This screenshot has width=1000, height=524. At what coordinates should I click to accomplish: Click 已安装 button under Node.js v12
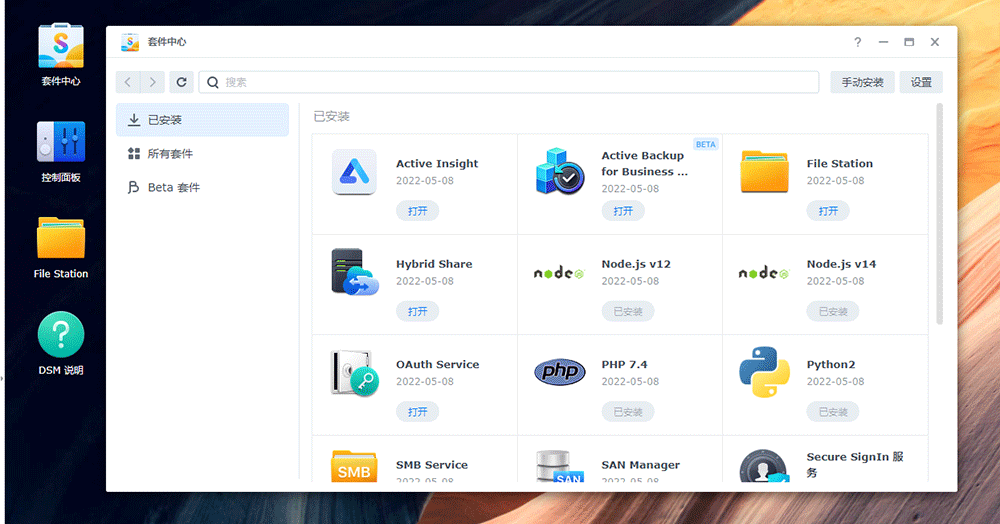(x=628, y=312)
